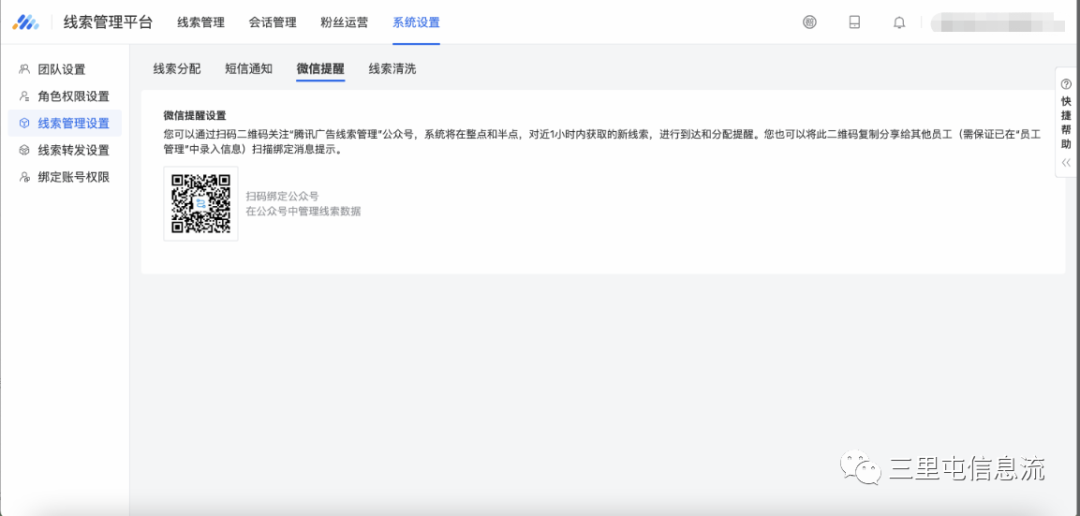Click the icon beside 角色权限设置
Viewport: 1080px width, 516px height.
pyautogui.click(x=24, y=96)
